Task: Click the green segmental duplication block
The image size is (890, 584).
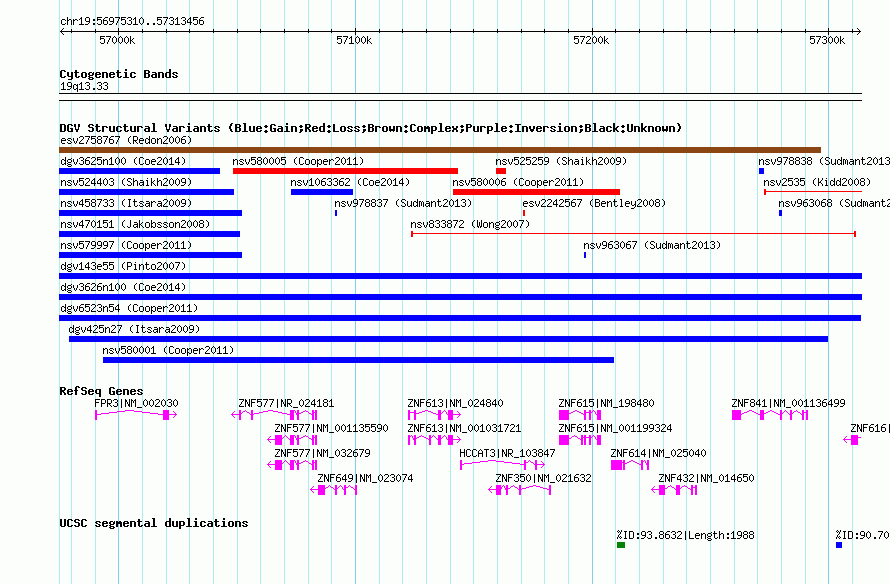Action: click(x=621, y=545)
